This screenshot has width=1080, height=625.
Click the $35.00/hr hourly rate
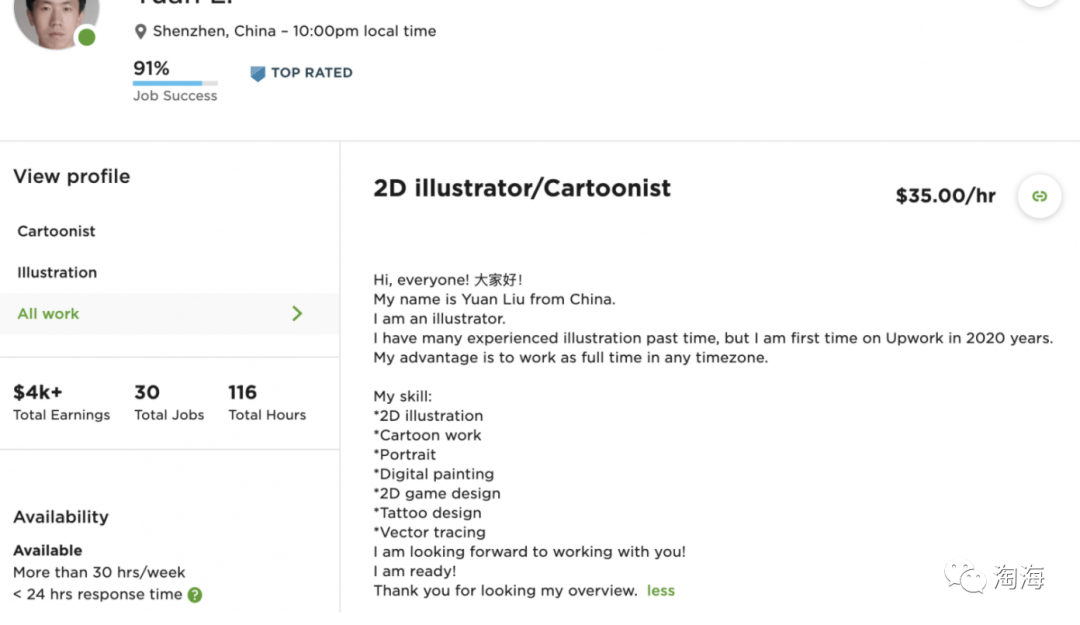[945, 196]
